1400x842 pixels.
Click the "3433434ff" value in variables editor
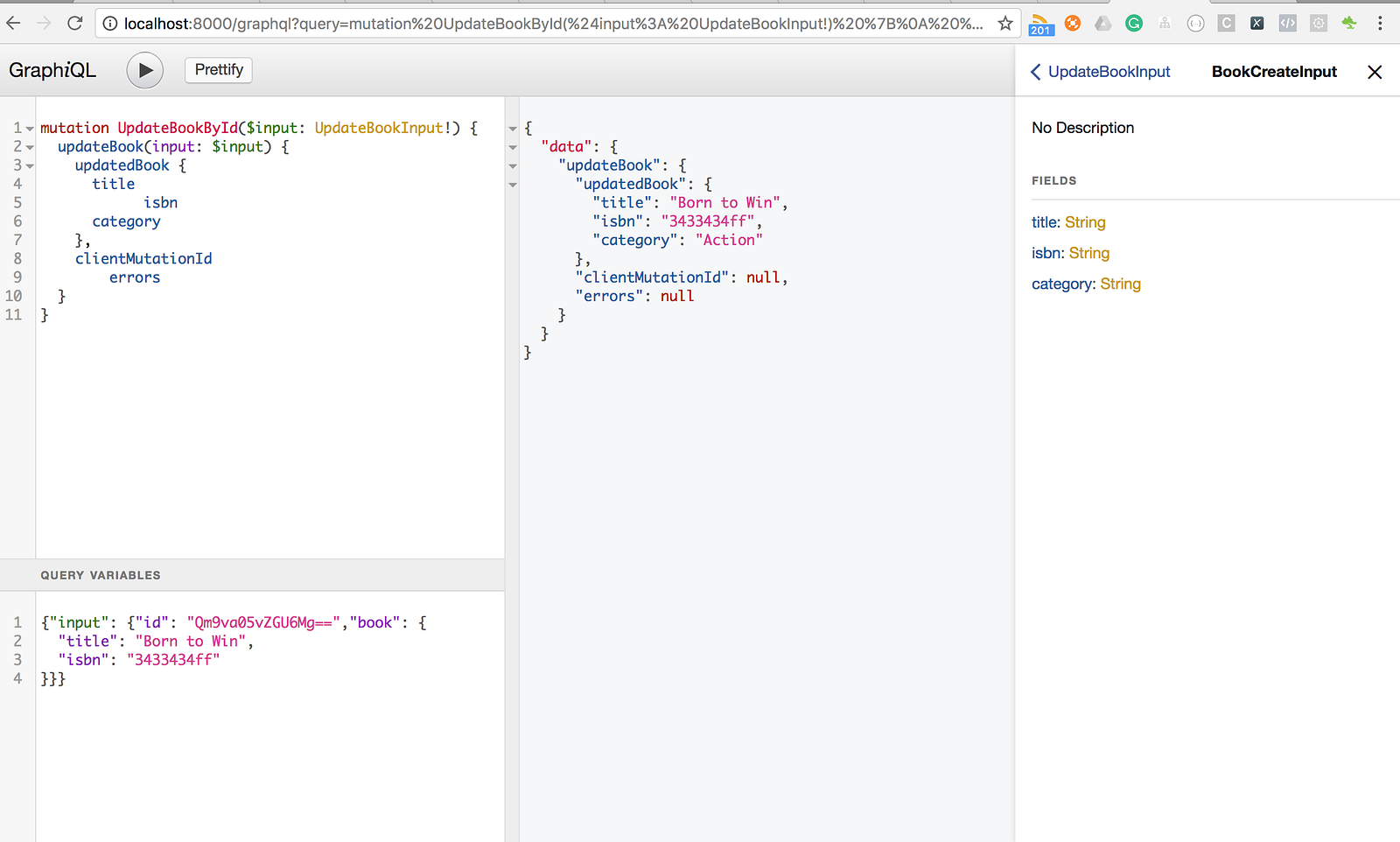tap(173, 660)
